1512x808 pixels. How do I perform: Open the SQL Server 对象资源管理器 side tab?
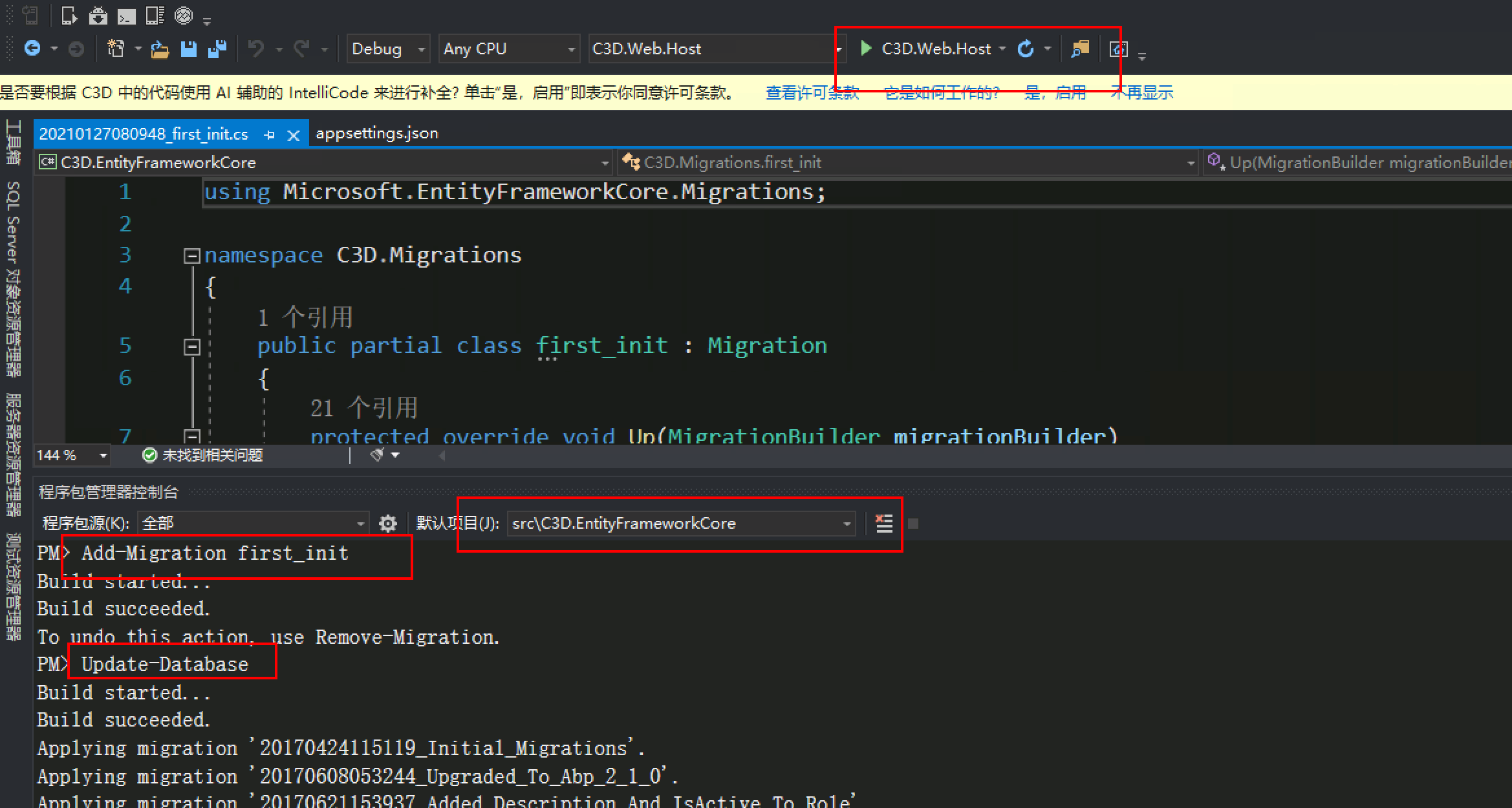[x=13, y=279]
